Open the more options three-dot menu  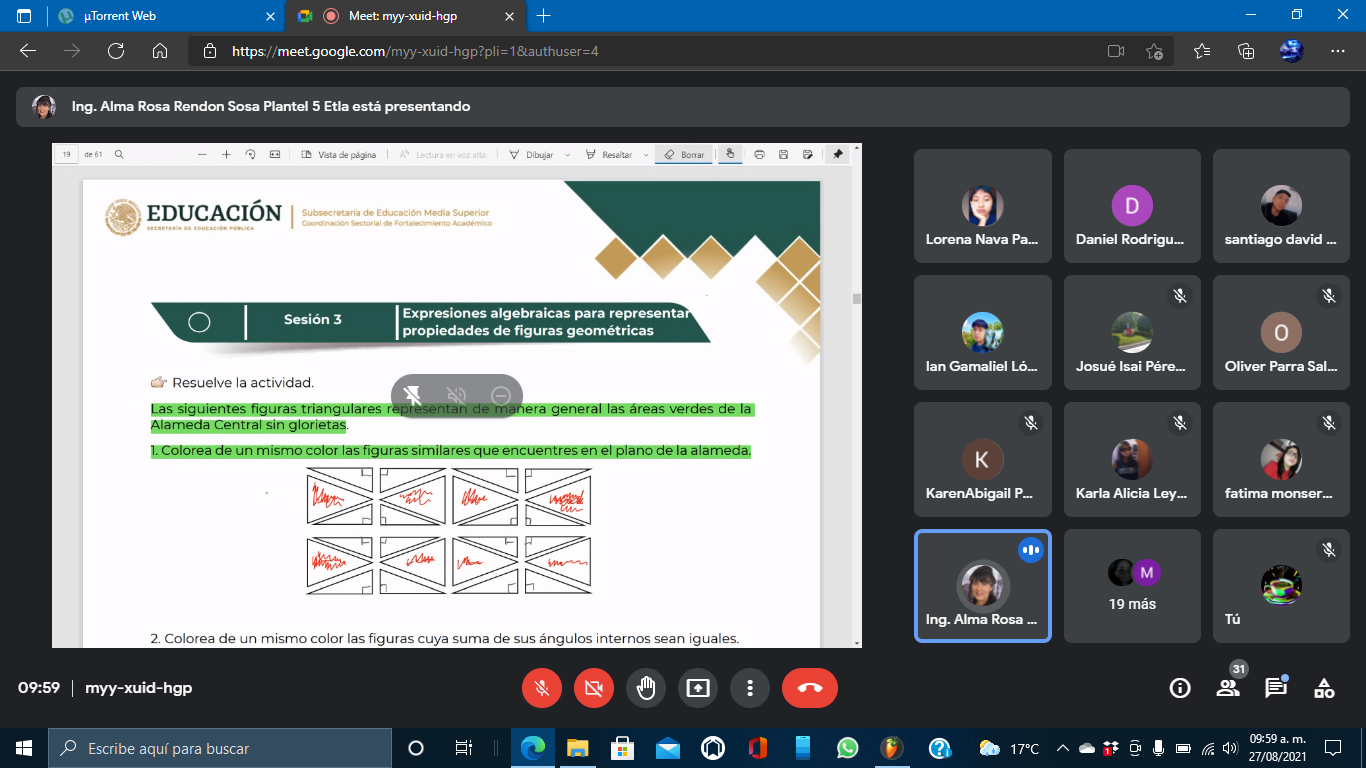[750, 688]
